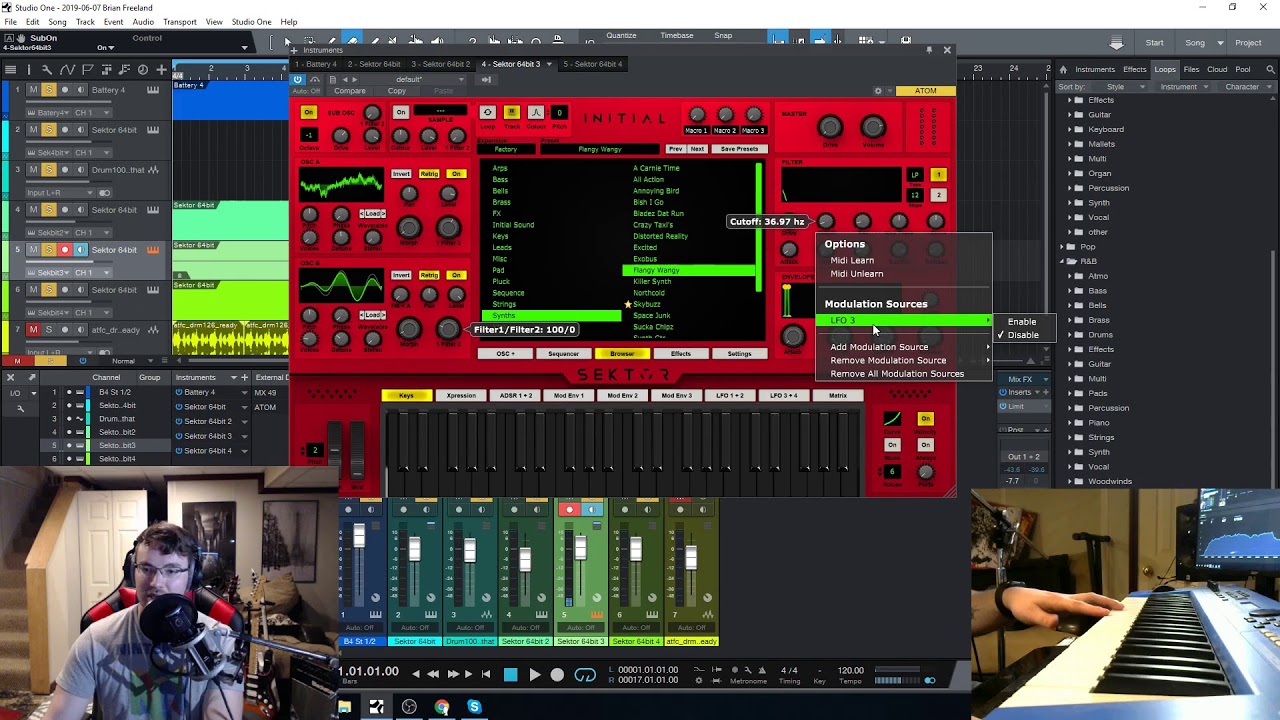
Task: Mute the Battery 4 track
Action: [33, 90]
